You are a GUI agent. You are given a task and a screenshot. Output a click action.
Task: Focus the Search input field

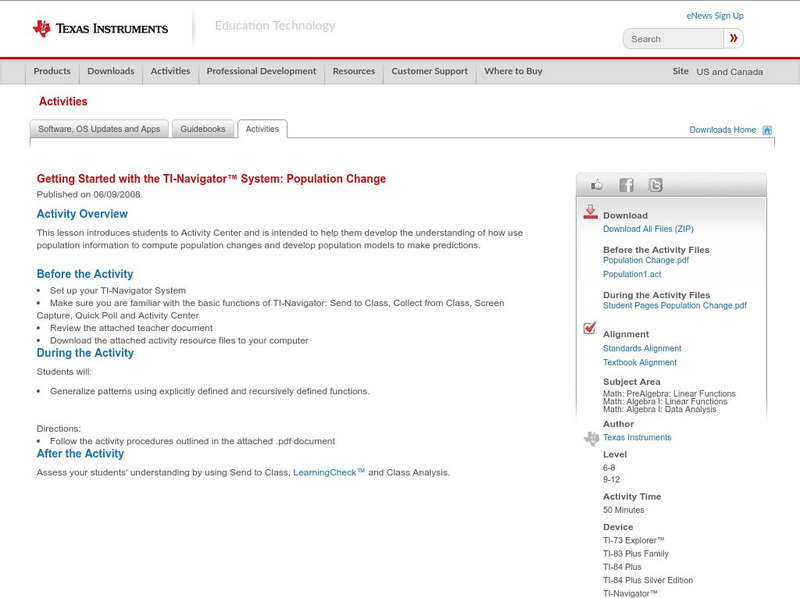673,39
